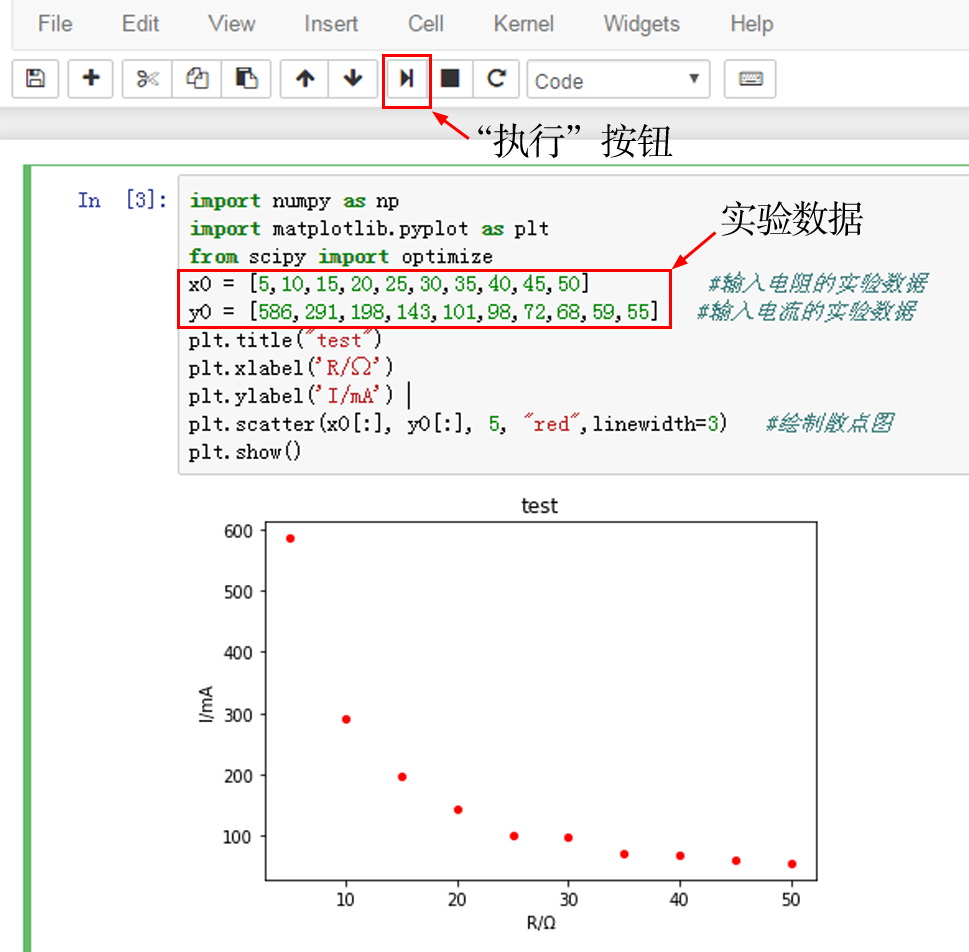Screen dimensions: 969x952
Task: Open the Kernel menu
Action: click(x=523, y=24)
